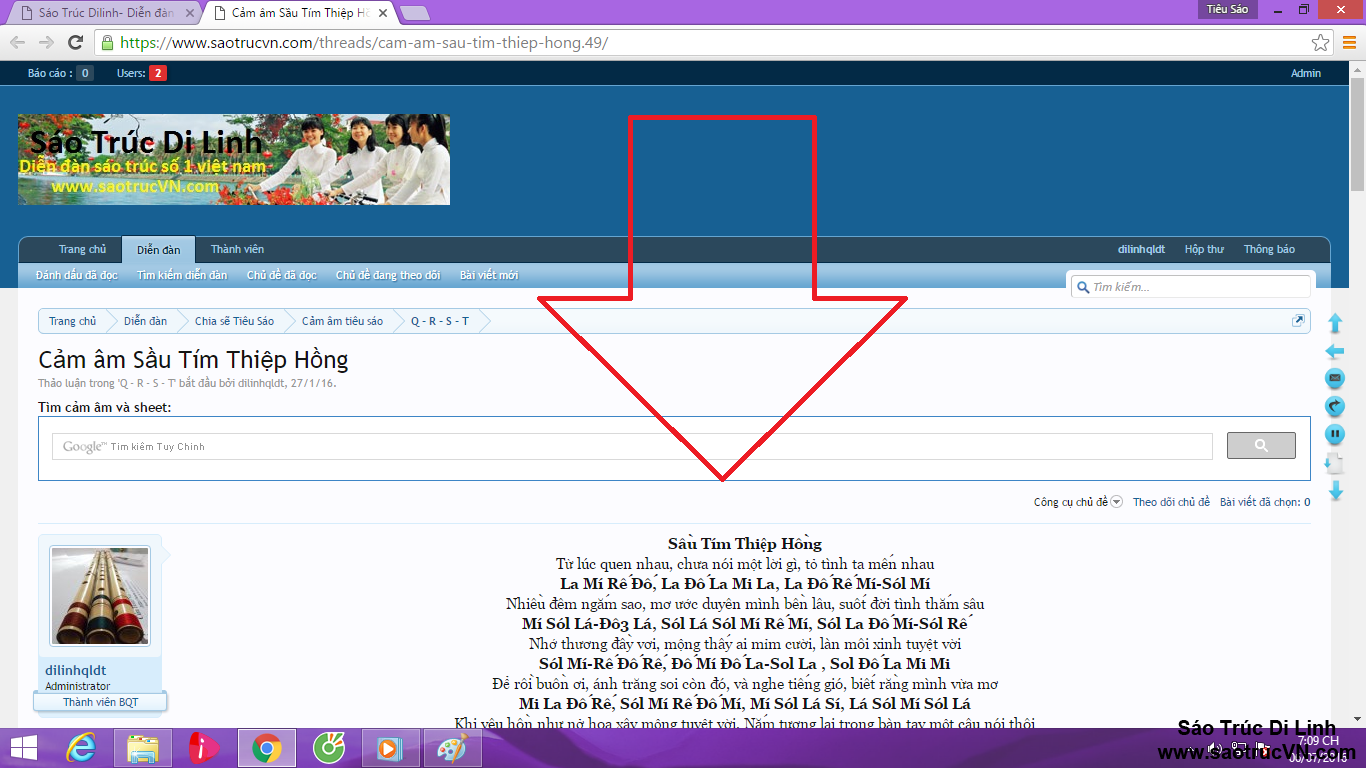
Task: Open 'Bài viết mới' submenu link
Action: click(x=489, y=275)
